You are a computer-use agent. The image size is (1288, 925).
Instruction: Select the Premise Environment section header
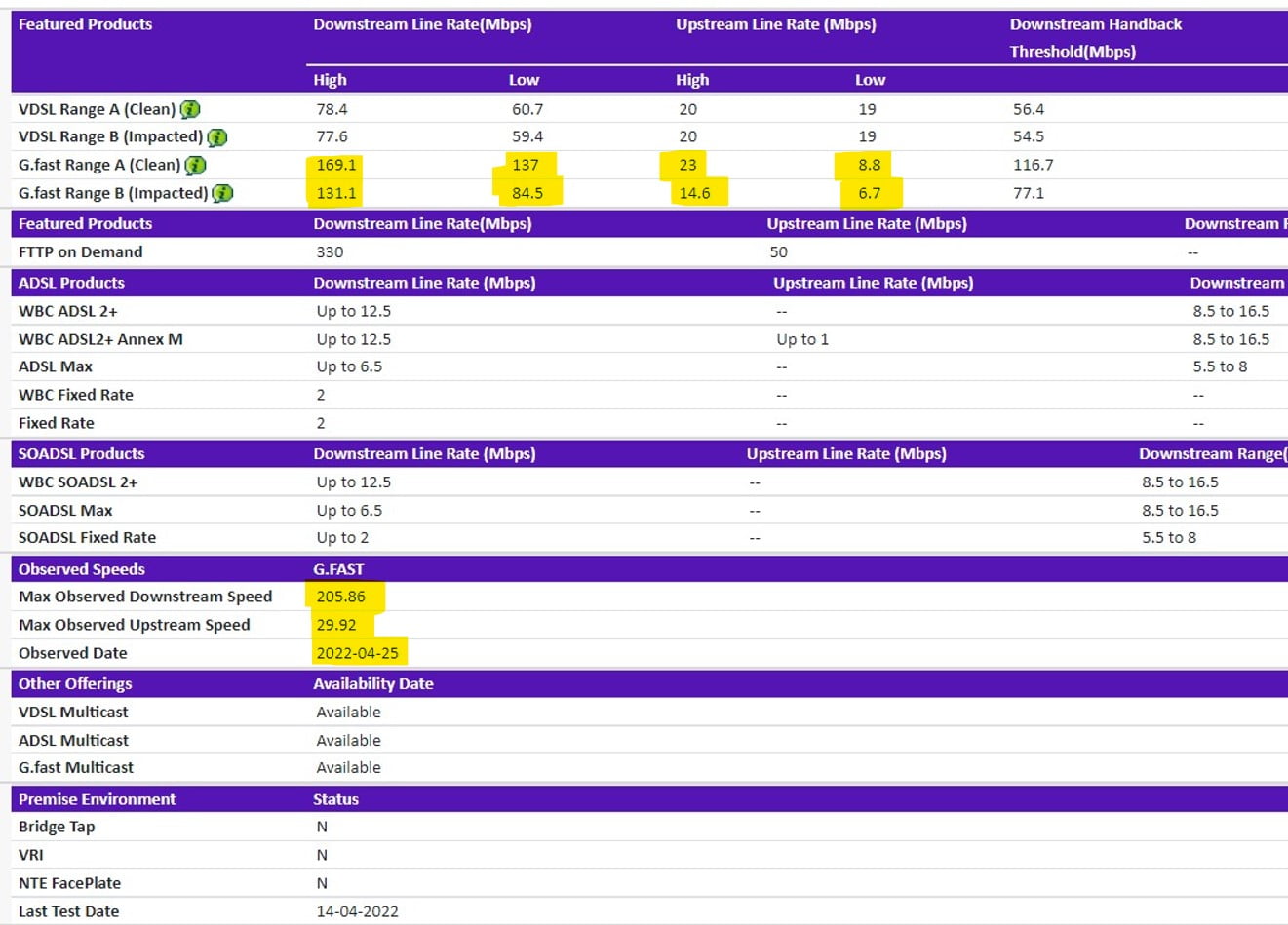pos(97,799)
